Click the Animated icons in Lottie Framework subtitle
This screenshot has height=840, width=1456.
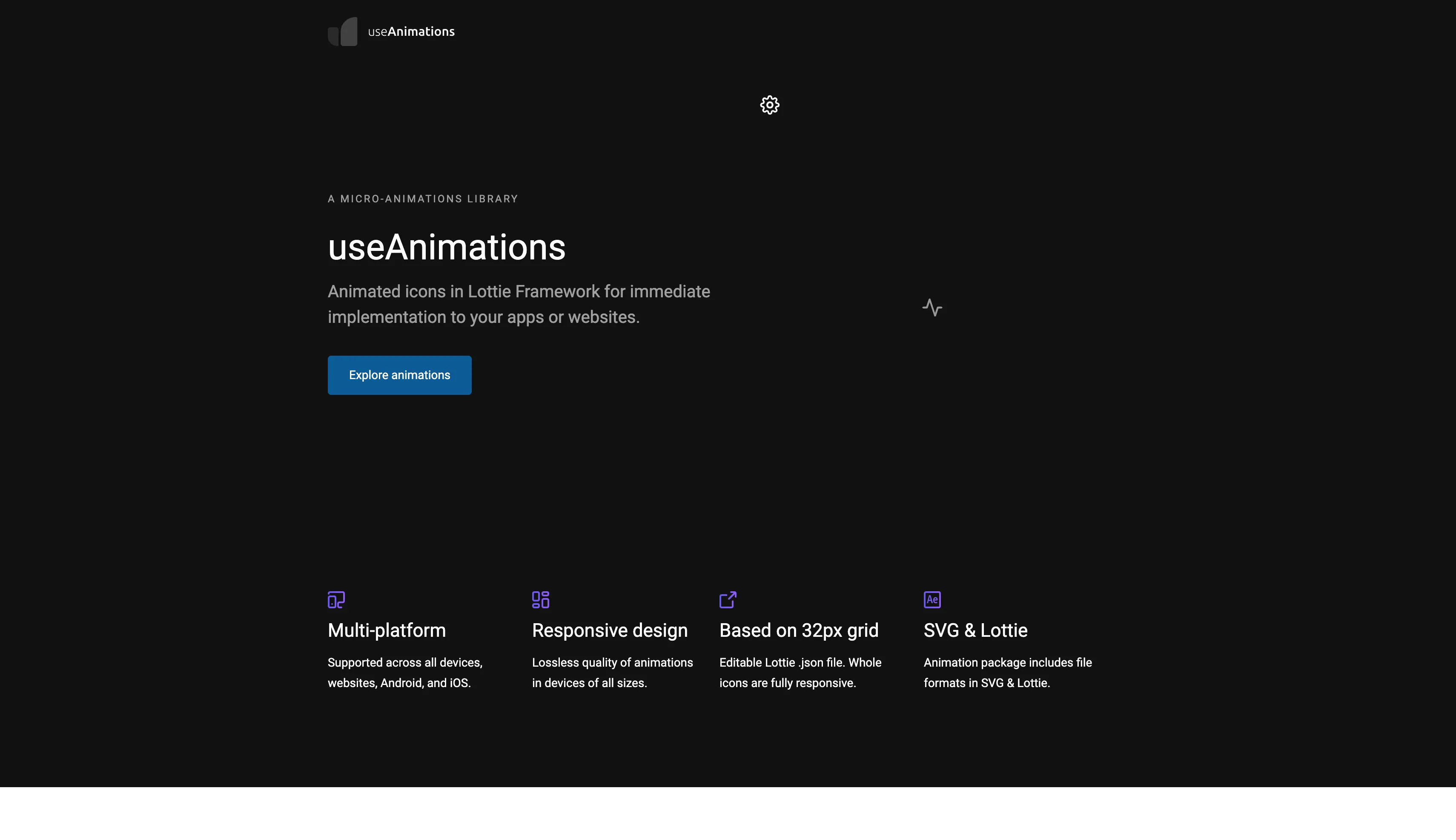pos(519,304)
